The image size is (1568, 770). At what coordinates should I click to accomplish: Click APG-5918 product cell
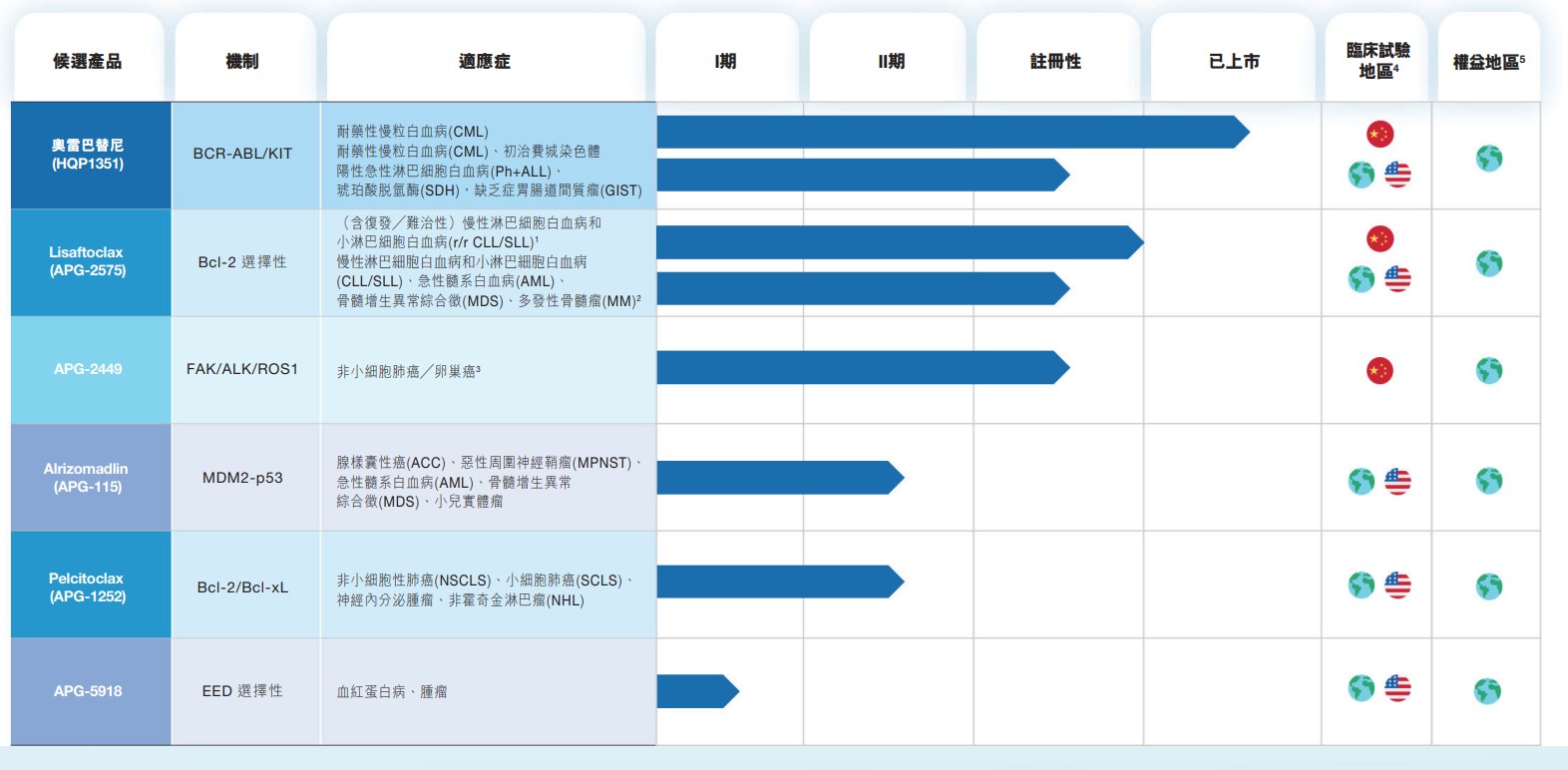[91, 691]
